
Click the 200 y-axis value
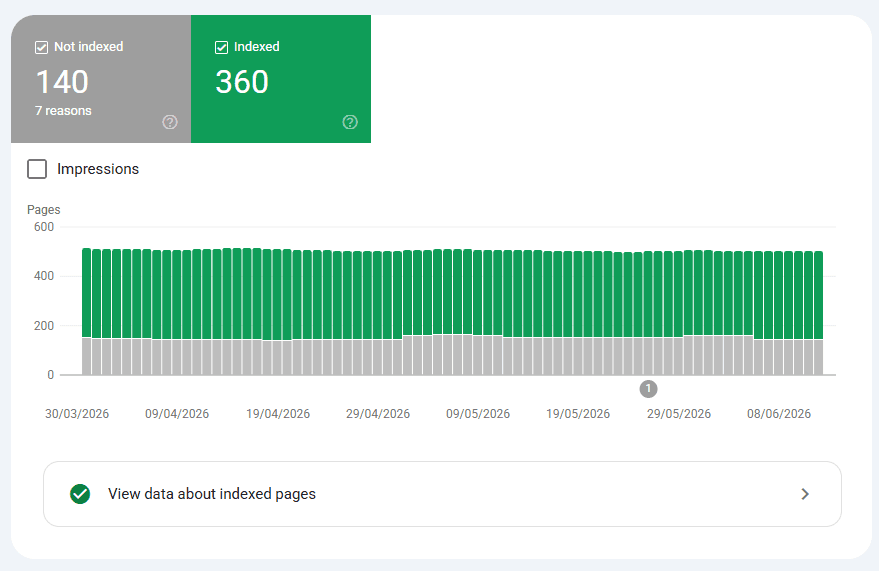(44, 326)
